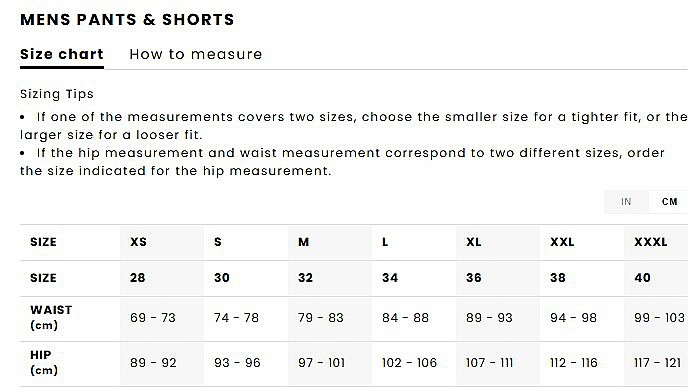This screenshot has height=389, width=688.
Task: Select the numeric size 36 cell
Action: [x=473, y=278]
